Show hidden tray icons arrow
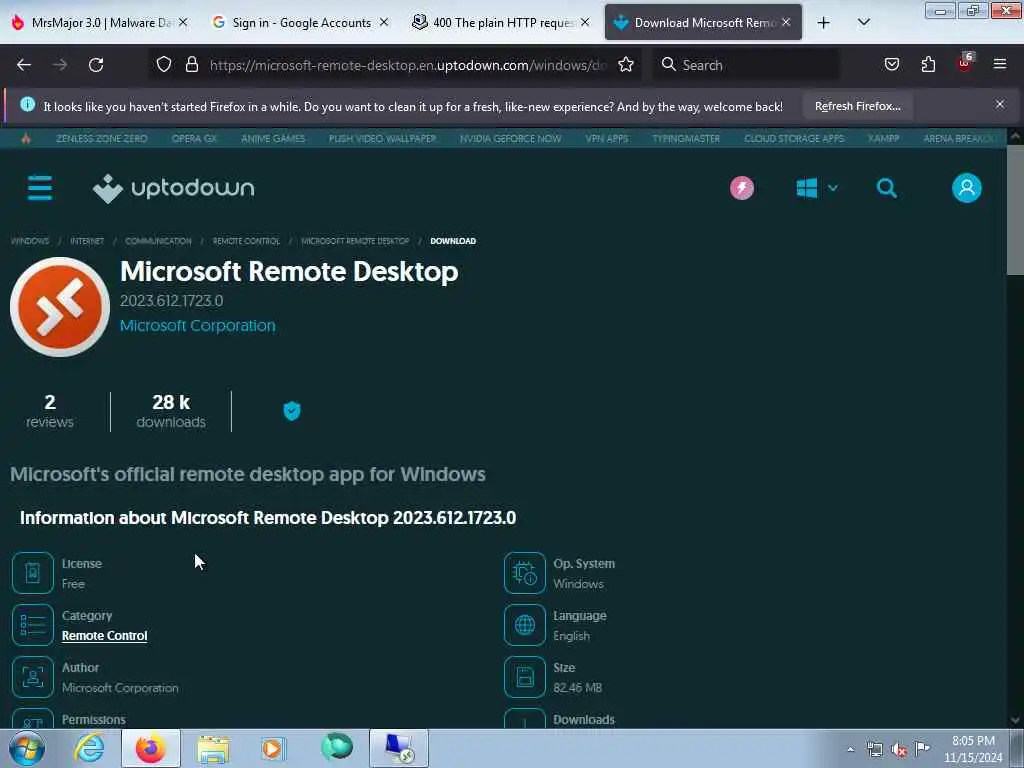1024x768 pixels. tap(850, 750)
